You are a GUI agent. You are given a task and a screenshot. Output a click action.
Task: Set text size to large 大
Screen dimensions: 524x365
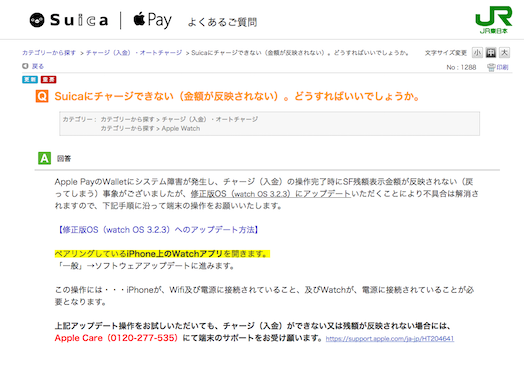(x=504, y=53)
